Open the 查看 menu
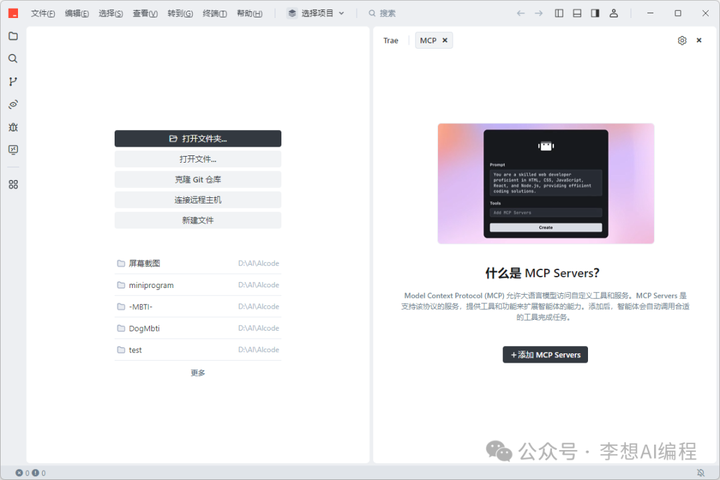The height and width of the screenshot is (480, 720). 145,13
